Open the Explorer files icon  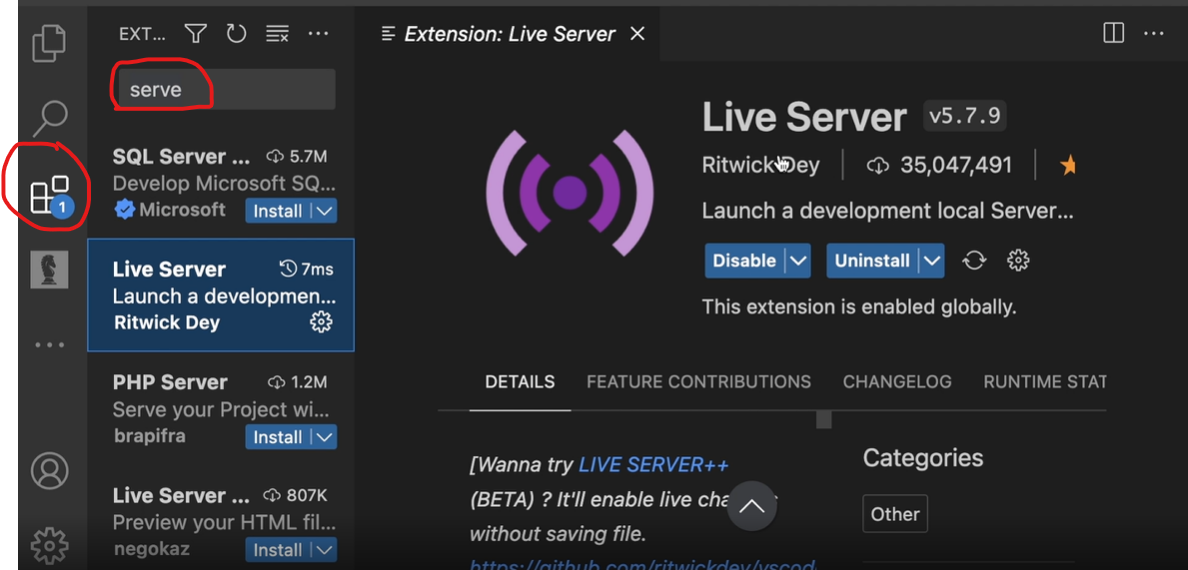tap(49, 44)
